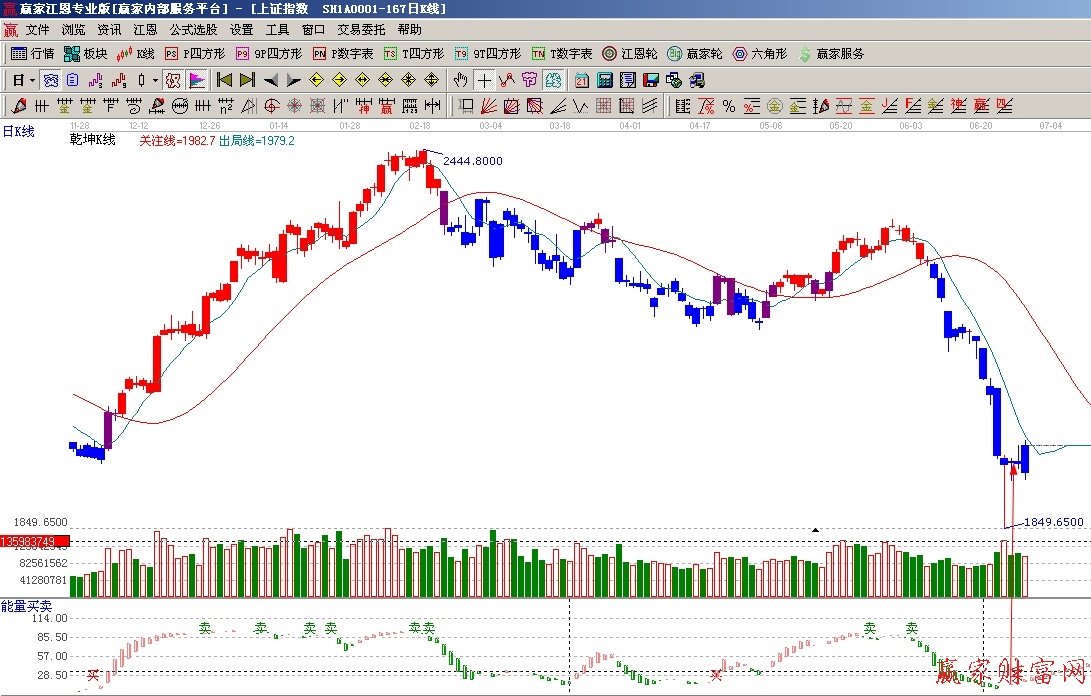Click the P四方形 toolbar button
The height and width of the screenshot is (696, 1091).
point(195,54)
